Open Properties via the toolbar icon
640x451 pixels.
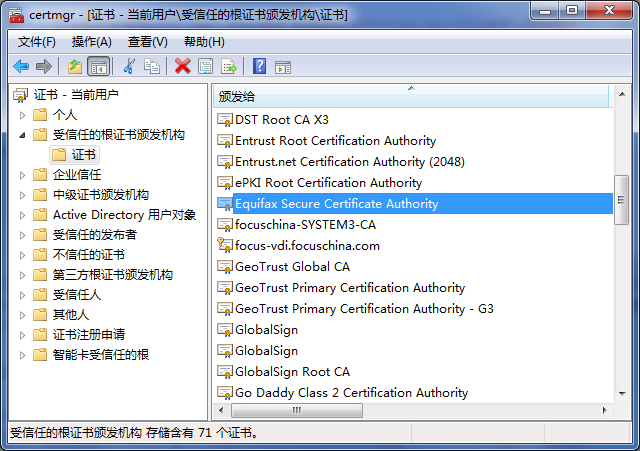205,66
